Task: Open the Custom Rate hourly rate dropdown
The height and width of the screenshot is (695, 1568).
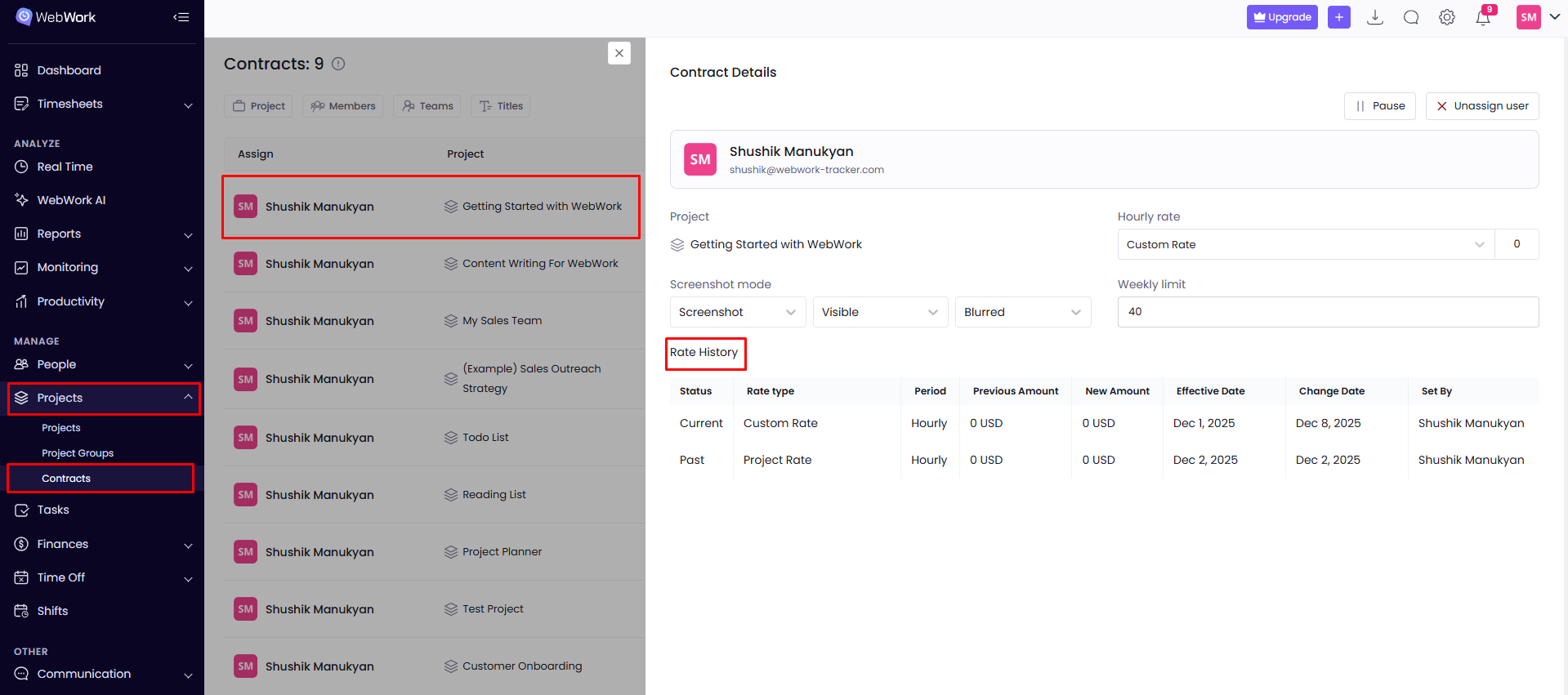Action: pyautogui.click(x=1305, y=244)
